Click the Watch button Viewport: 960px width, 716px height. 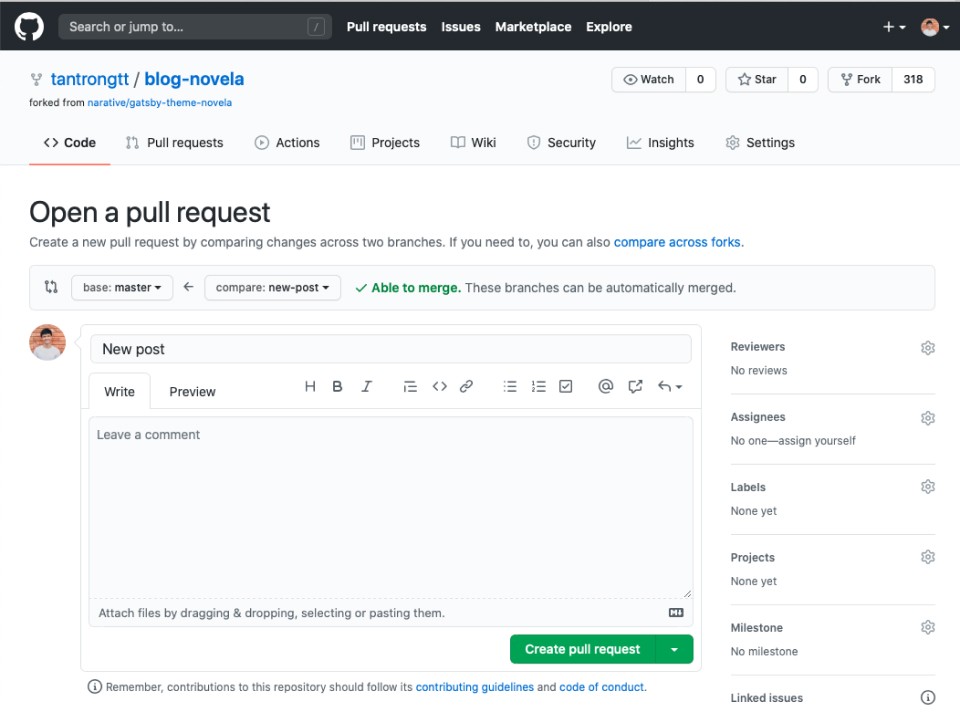[649, 80]
